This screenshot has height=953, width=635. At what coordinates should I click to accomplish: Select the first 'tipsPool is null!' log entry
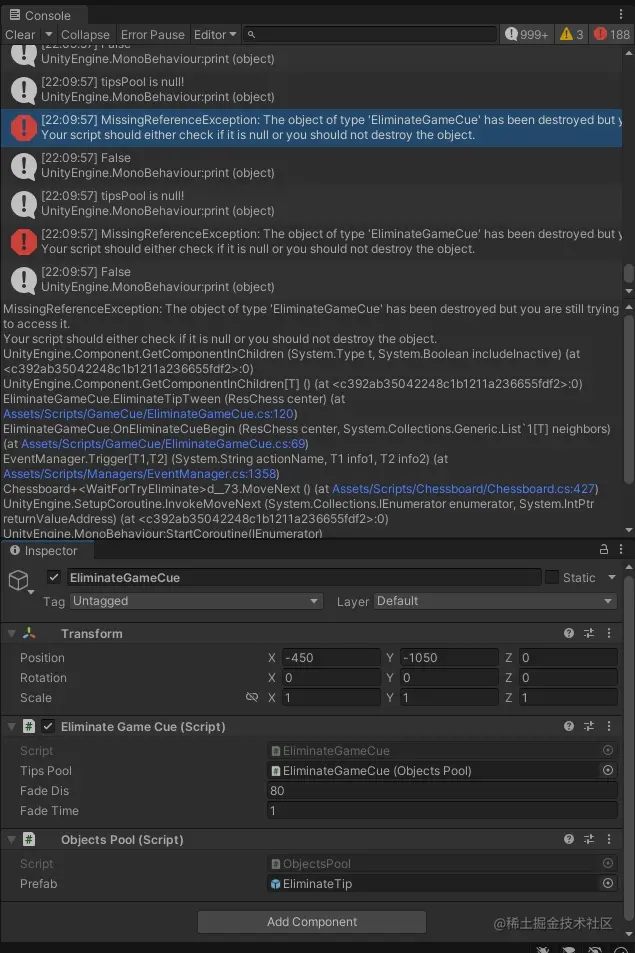311,89
